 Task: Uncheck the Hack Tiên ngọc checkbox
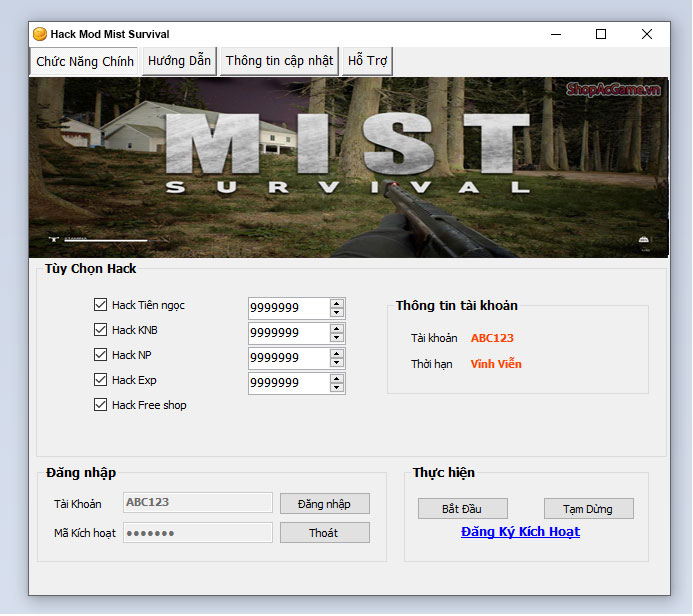pyautogui.click(x=100, y=304)
